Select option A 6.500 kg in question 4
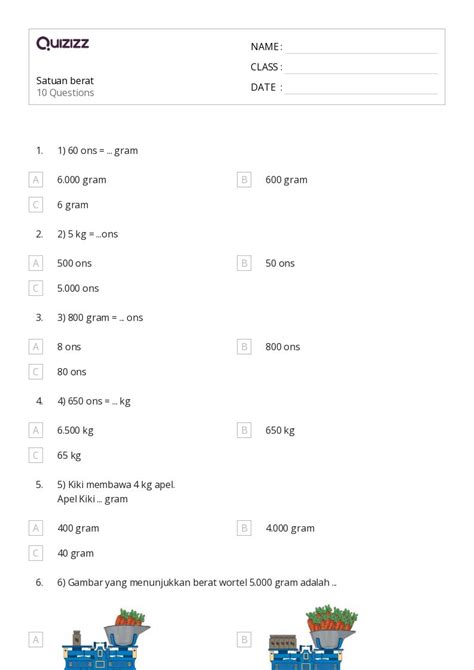This screenshot has width=474, height=670. [35, 430]
